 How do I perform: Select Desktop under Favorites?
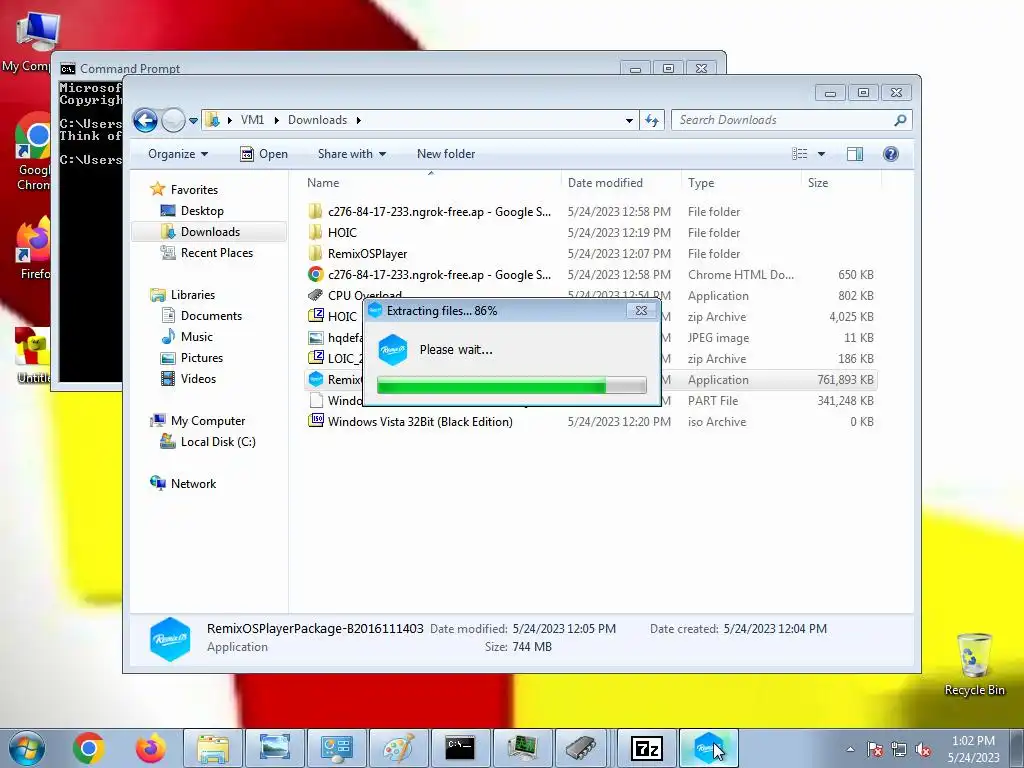click(202, 211)
